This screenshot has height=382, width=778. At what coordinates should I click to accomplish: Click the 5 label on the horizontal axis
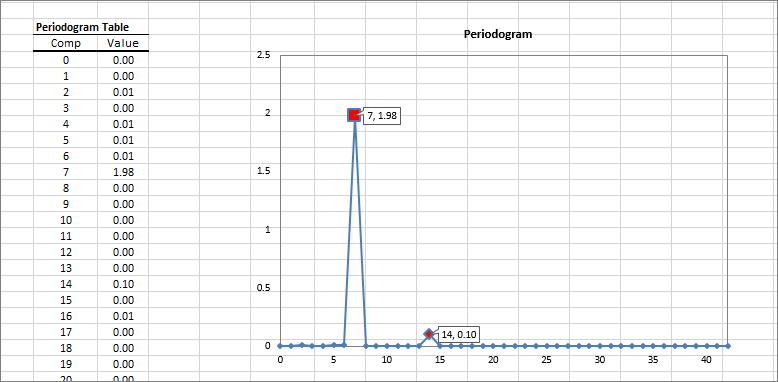(333, 359)
